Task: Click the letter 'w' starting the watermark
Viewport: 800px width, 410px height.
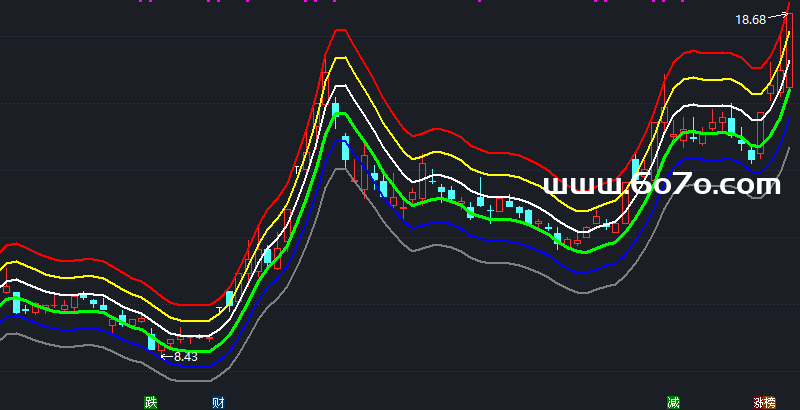Action: pos(556,186)
